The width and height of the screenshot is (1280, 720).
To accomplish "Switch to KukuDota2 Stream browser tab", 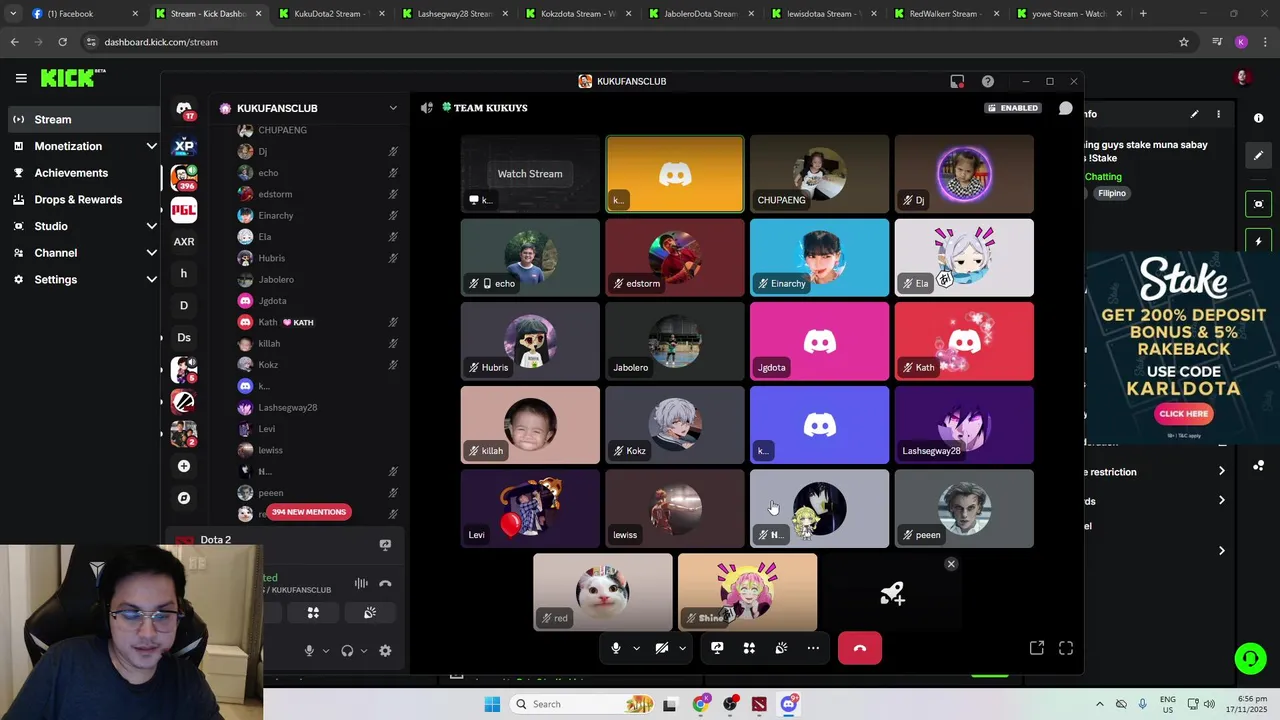I will click(x=331, y=14).
